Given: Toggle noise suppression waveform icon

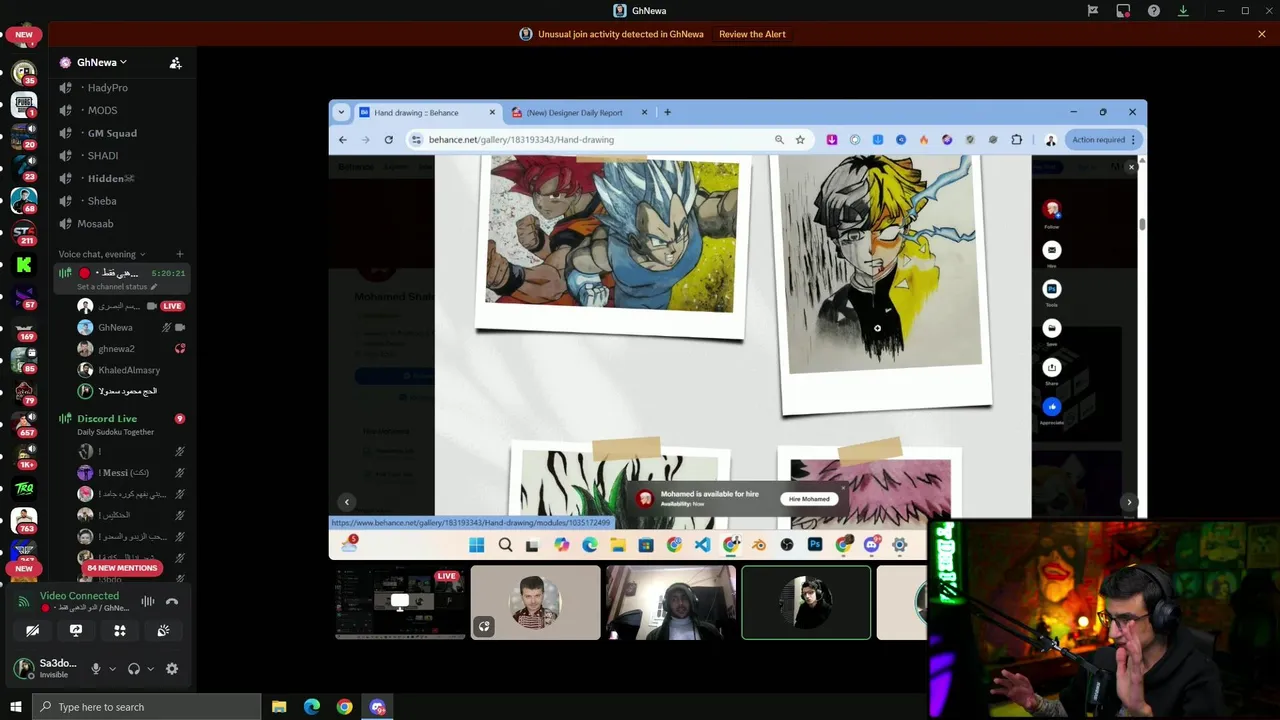Looking at the screenshot, I should point(147,601).
